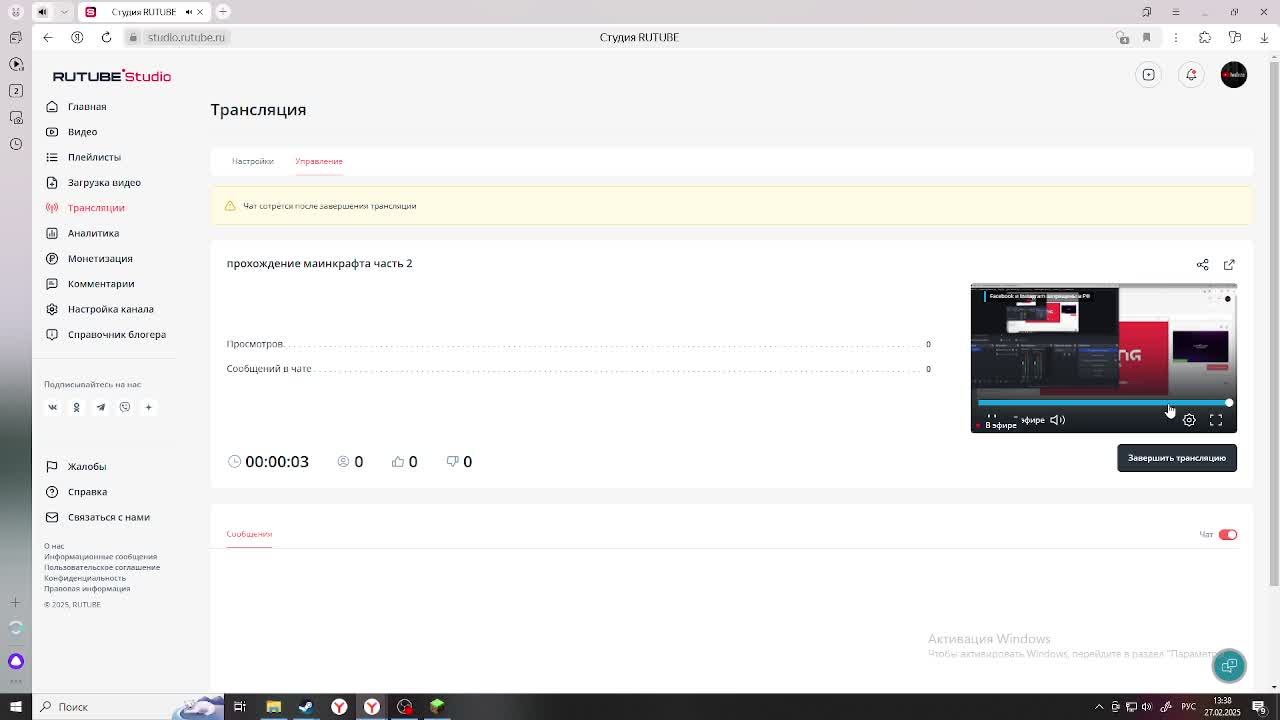The image size is (1280, 720).
Task: Click the Жалобы flag icon
Action: coord(52,466)
